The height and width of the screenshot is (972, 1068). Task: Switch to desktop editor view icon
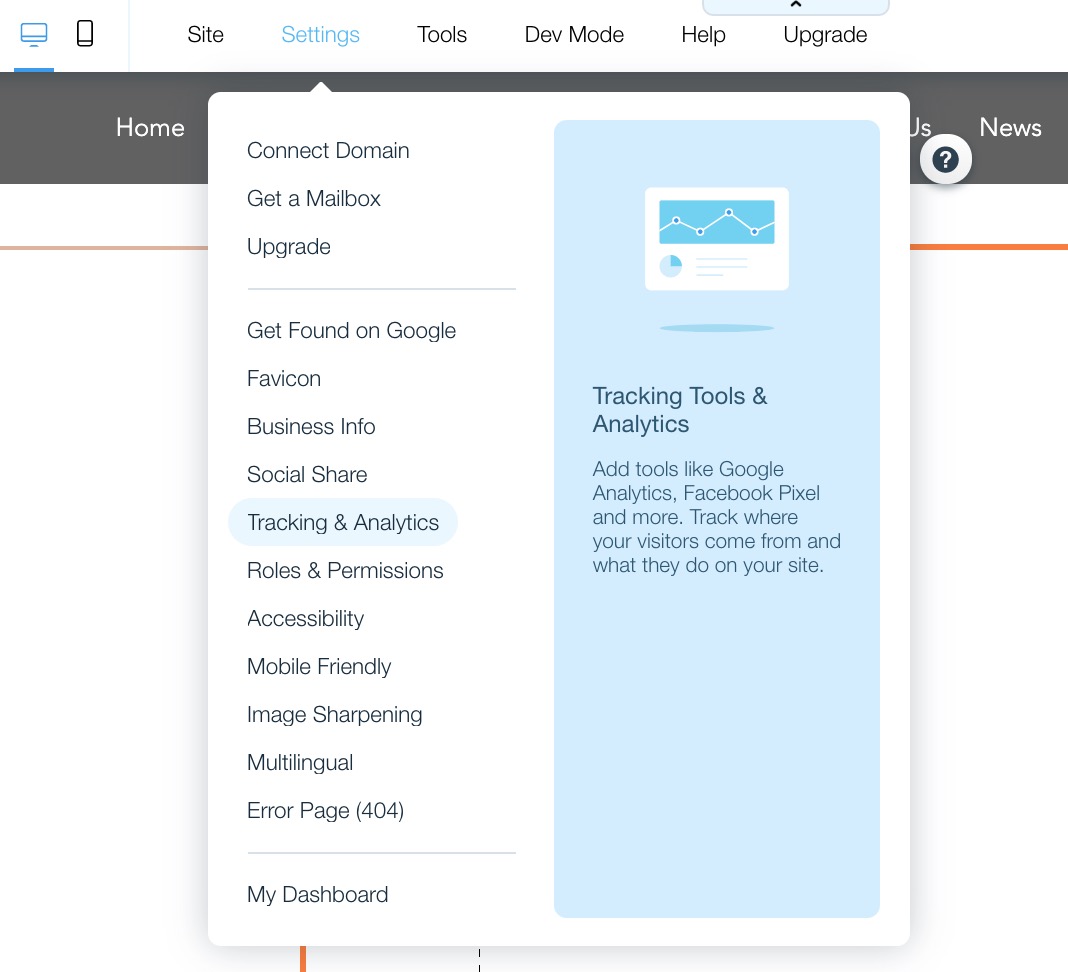(34, 35)
